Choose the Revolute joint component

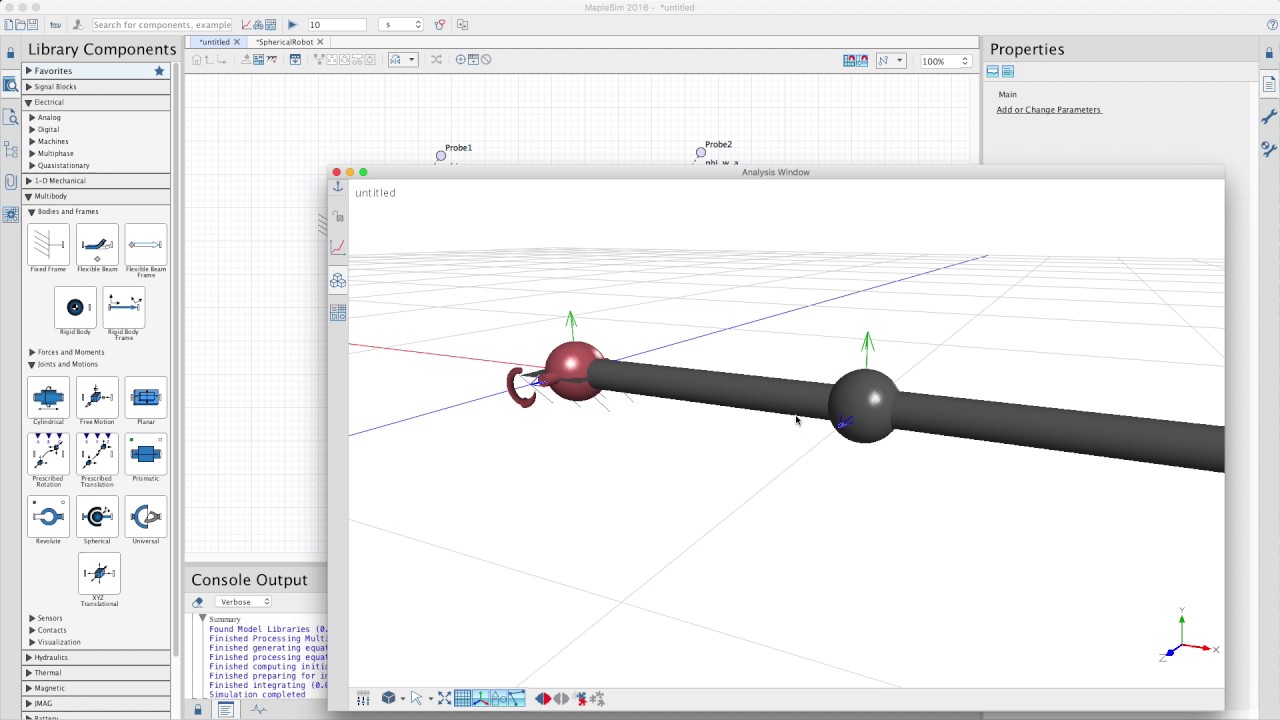click(48, 516)
